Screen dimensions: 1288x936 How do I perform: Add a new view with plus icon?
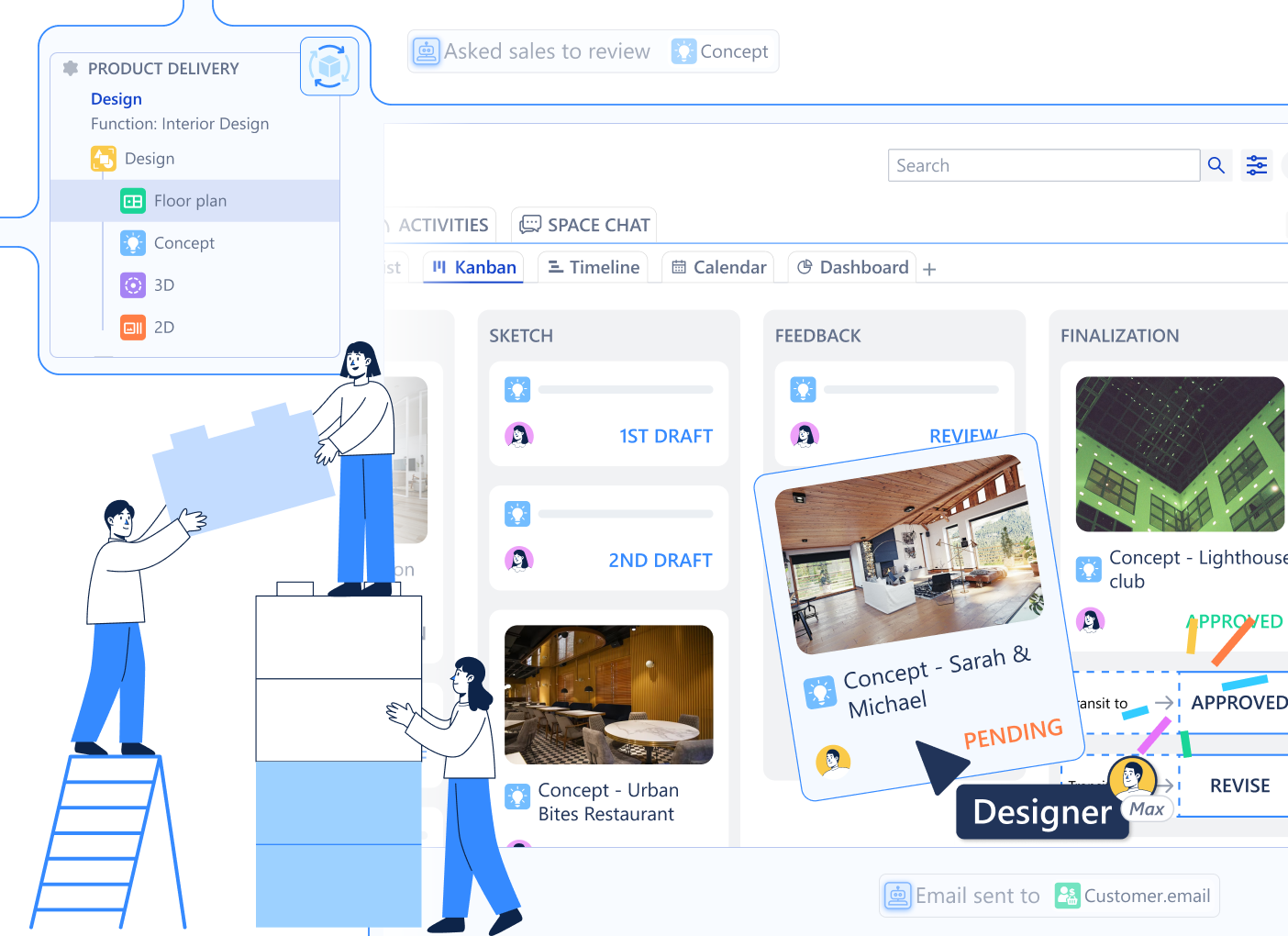point(929,269)
